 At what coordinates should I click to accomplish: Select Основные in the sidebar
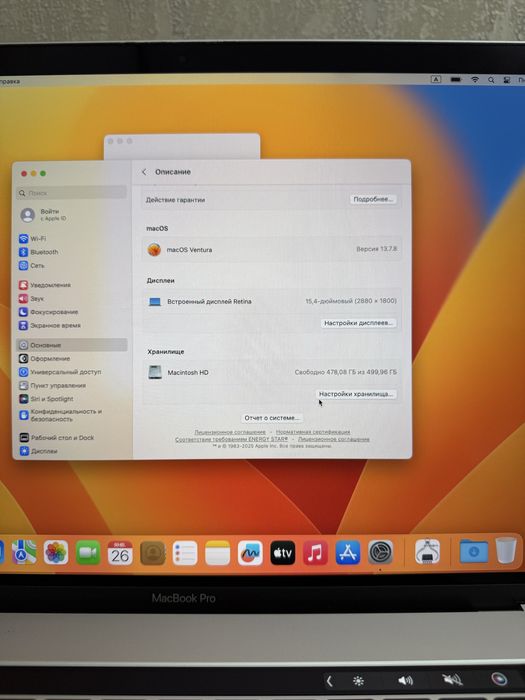tap(71, 345)
